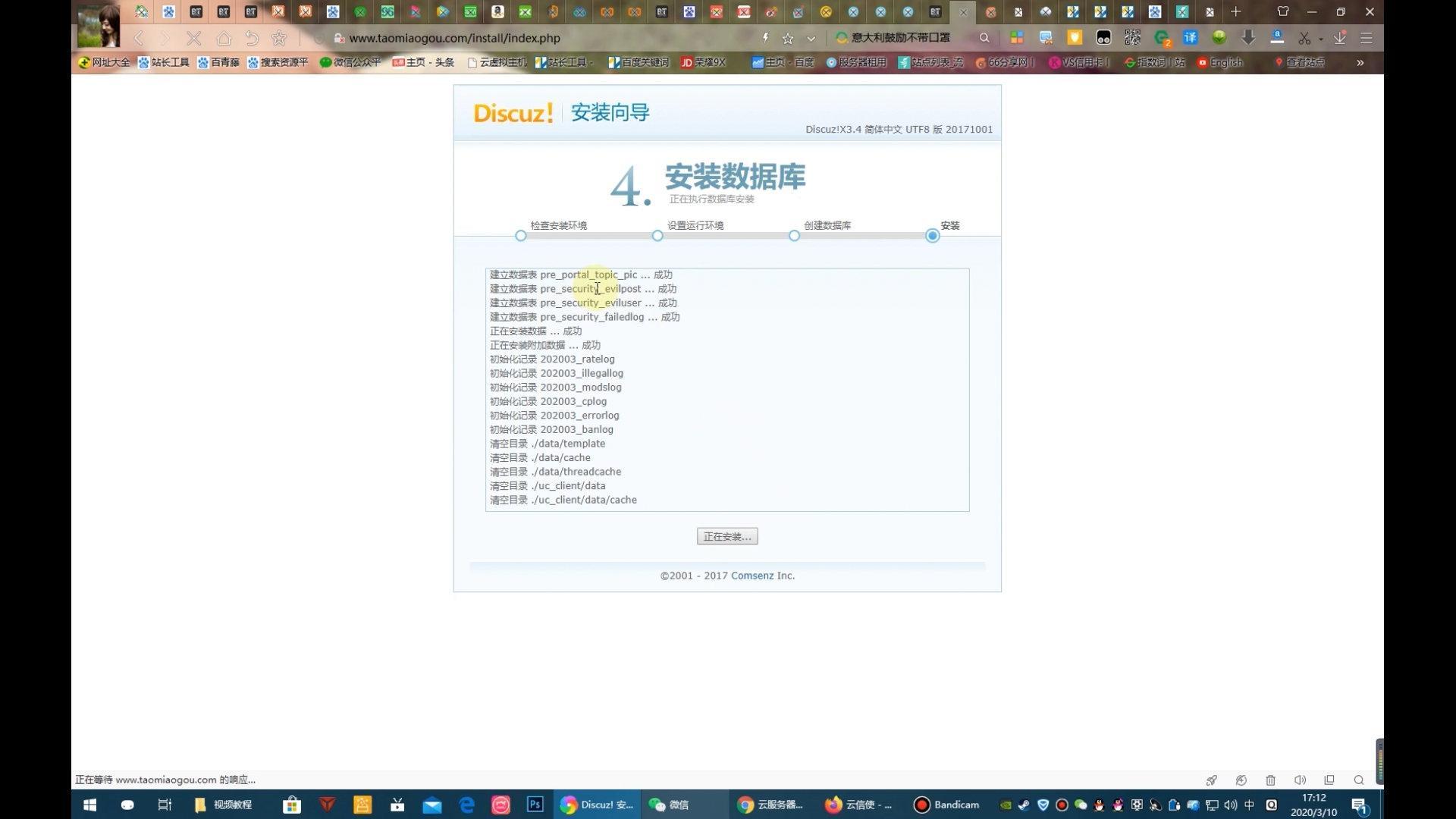Click the trash icon in status bar
1456x819 pixels.
click(1270, 780)
